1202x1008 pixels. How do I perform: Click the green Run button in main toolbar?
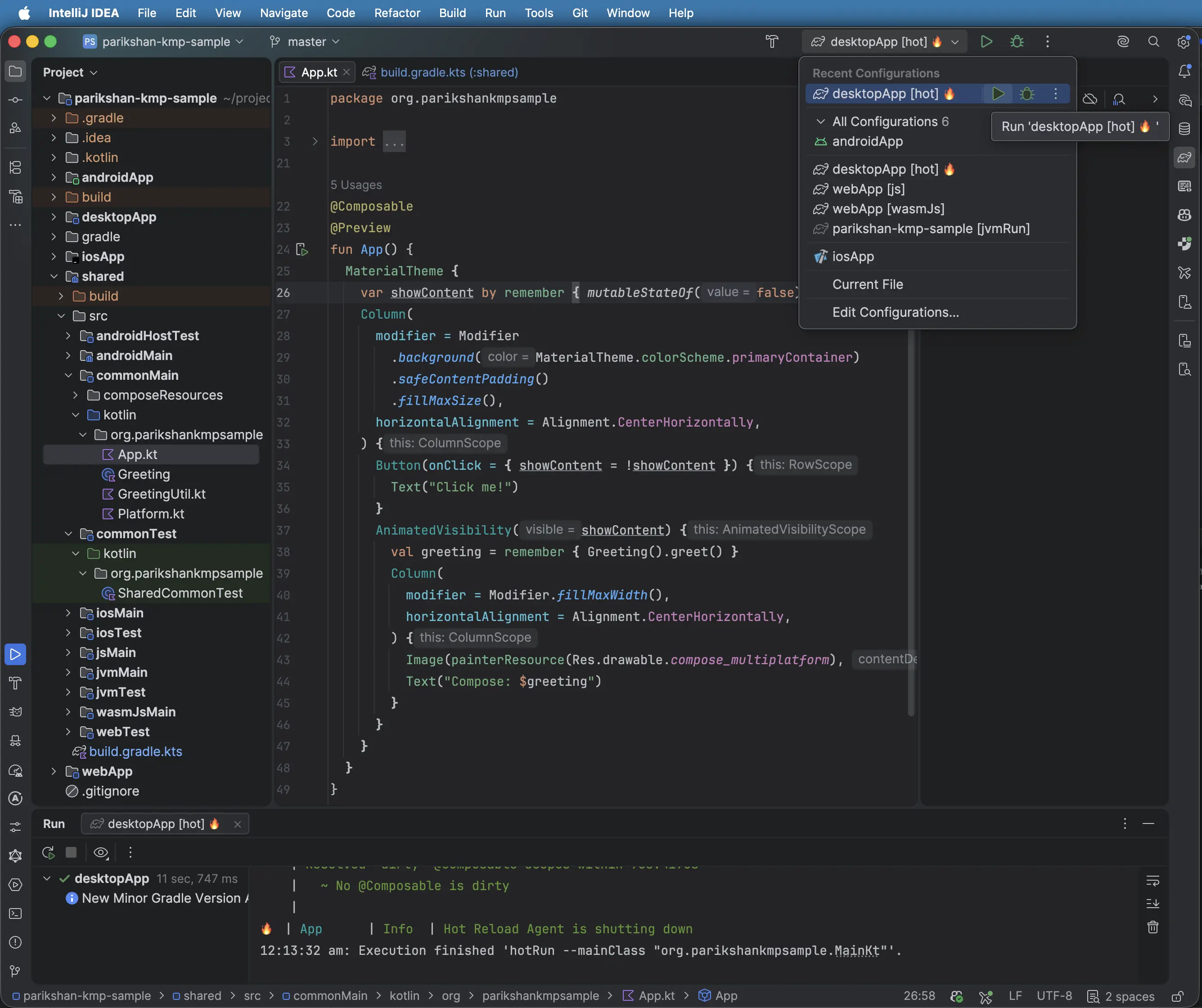coord(986,41)
